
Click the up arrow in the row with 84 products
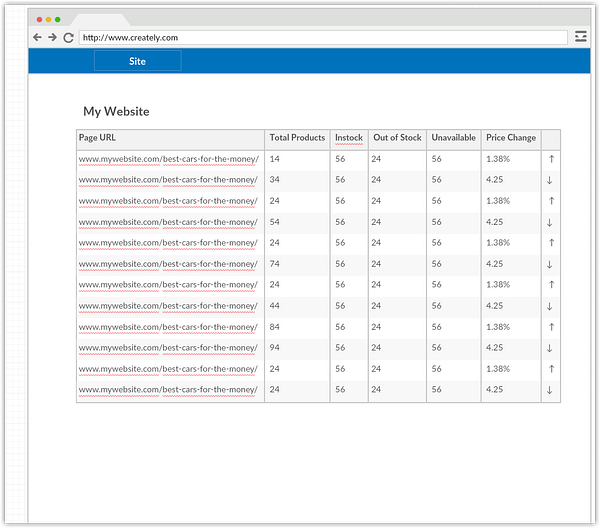551,327
